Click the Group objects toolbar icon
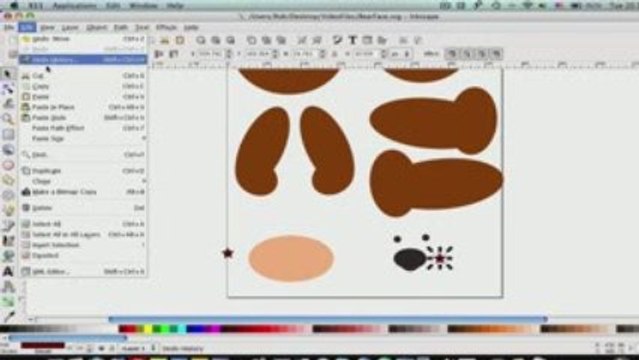This screenshot has width=639, height=360. pos(302,40)
